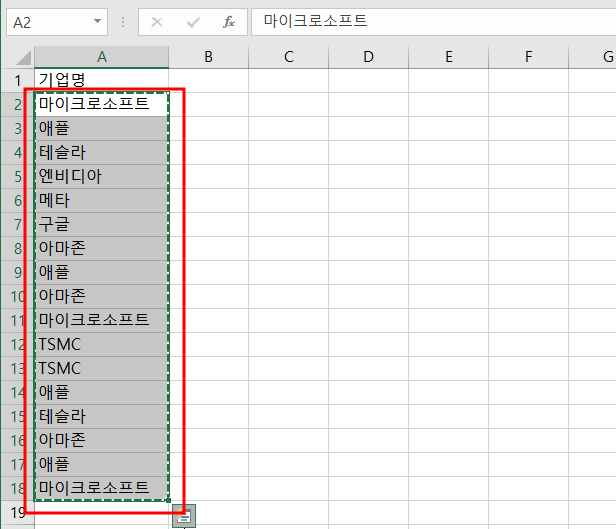Select column B header
Viewport: 616px width, 529px height.
click(209, 57)
